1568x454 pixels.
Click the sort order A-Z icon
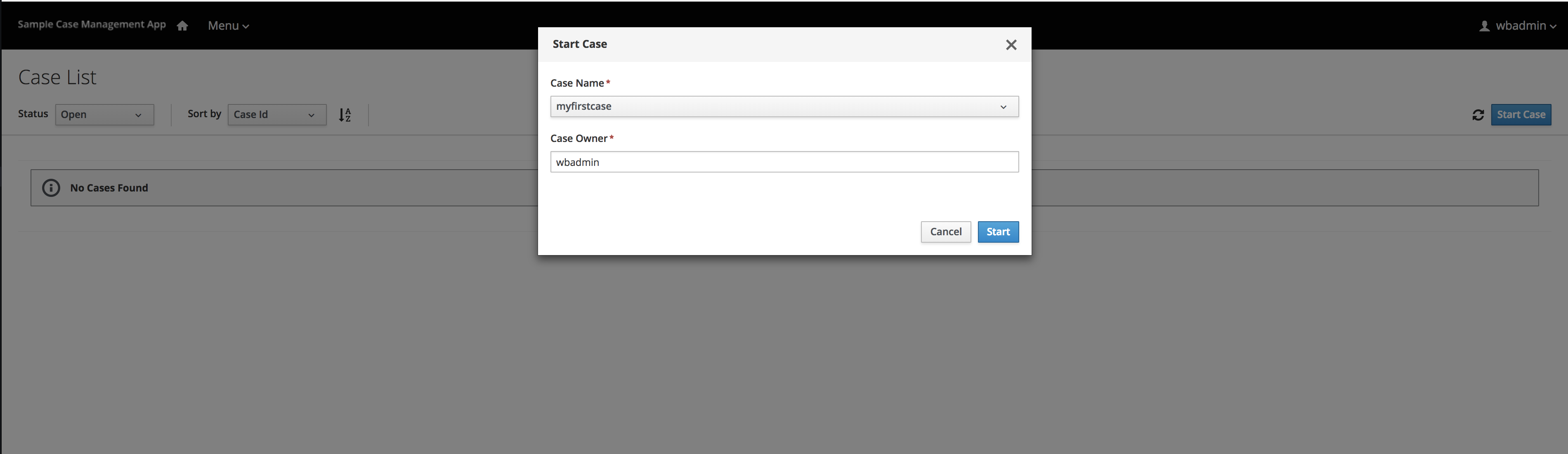click(345, 114)
